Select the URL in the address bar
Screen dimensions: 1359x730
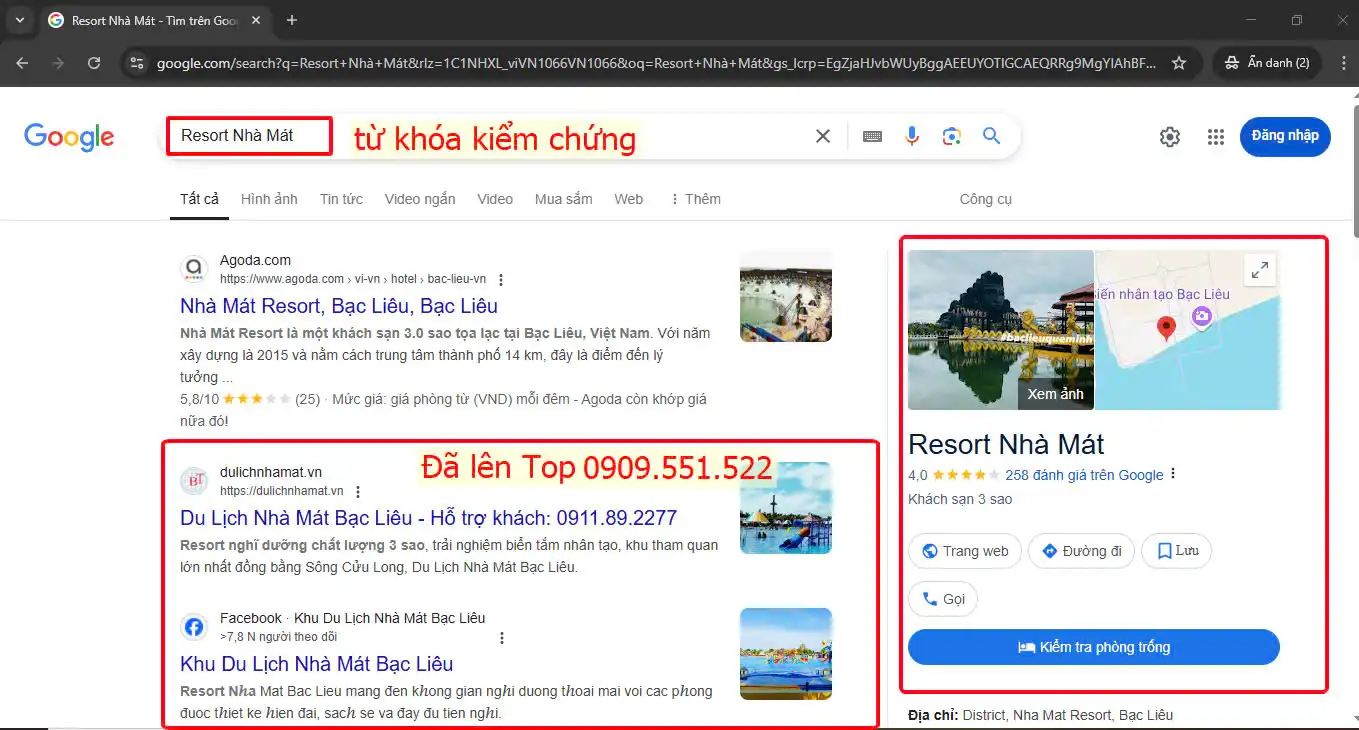[656, 63]
